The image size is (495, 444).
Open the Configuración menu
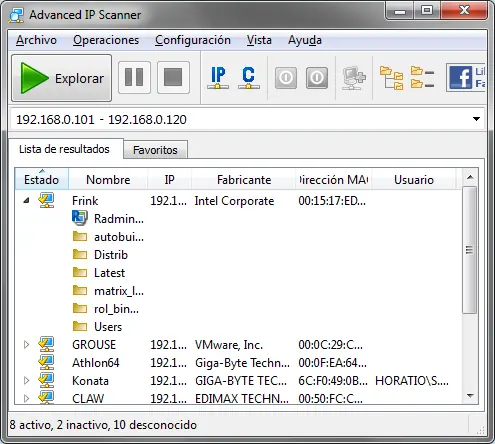[193, 40]
